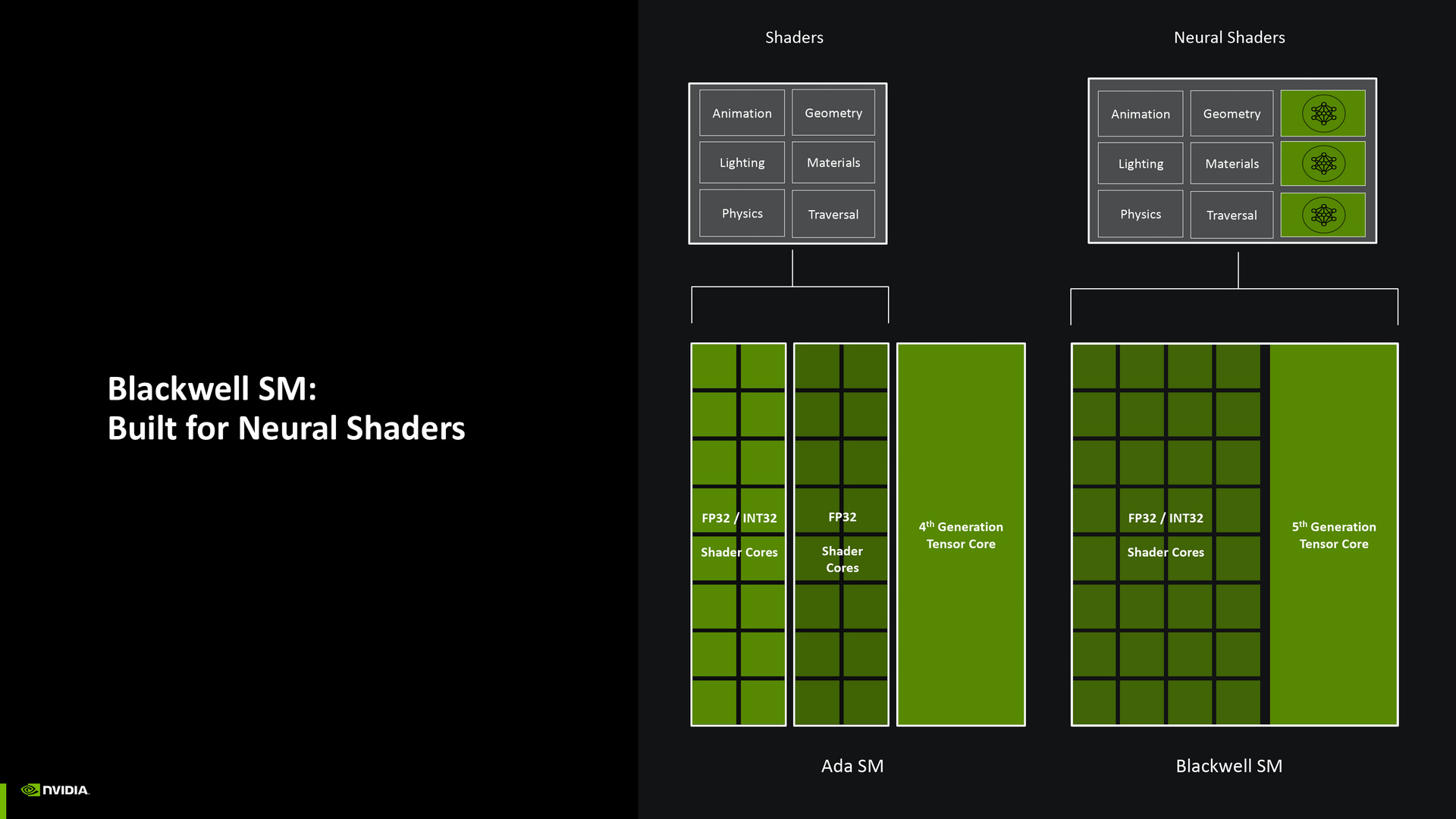Select the Animation shader block in Neural Shaders
The height and width of the screenshot is (819, 1456).
(1142, 113)
